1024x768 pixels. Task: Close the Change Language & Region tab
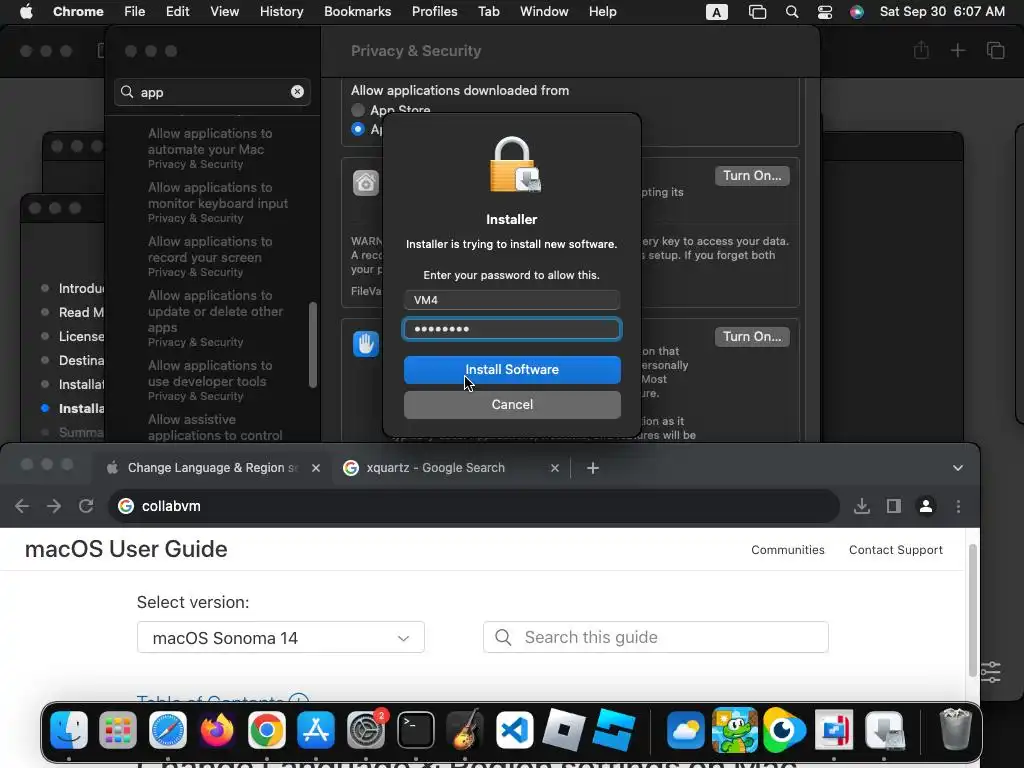coord(316,468)
